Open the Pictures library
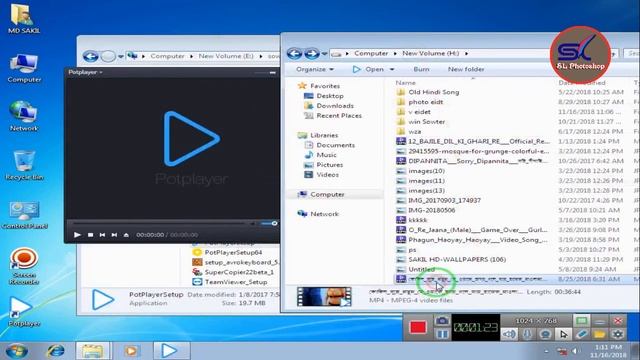This screenshot has width=640, height=360. (329, 165)
